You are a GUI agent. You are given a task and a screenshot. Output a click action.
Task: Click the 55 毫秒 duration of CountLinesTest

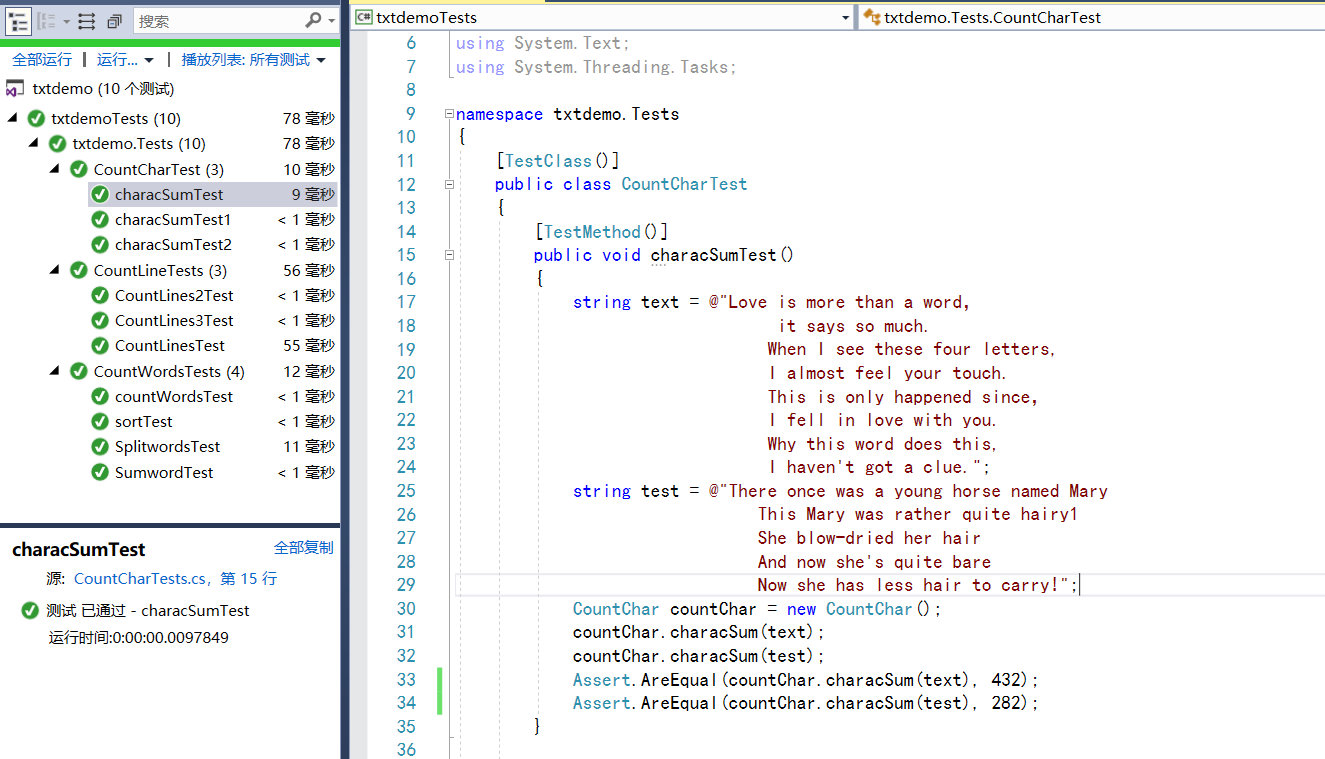309,346
